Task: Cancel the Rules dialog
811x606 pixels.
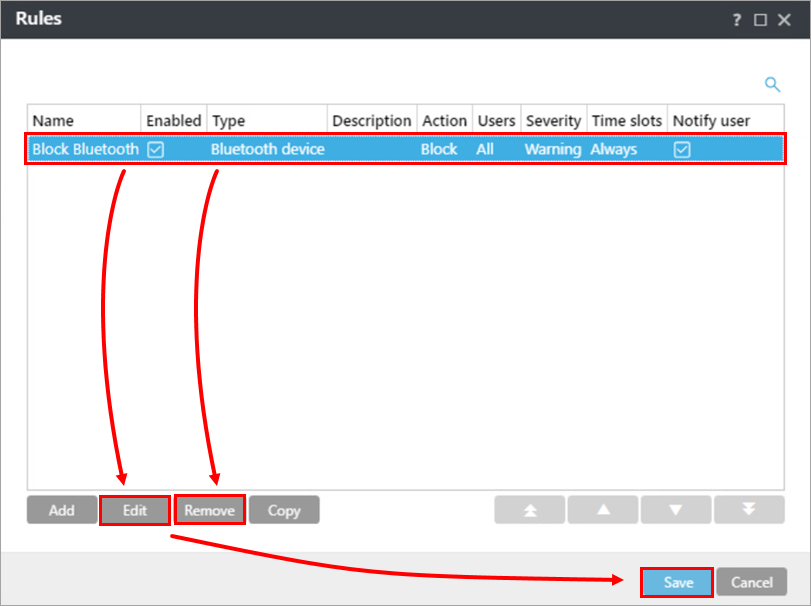Action: pyautogui.click(x=751, y=582)
